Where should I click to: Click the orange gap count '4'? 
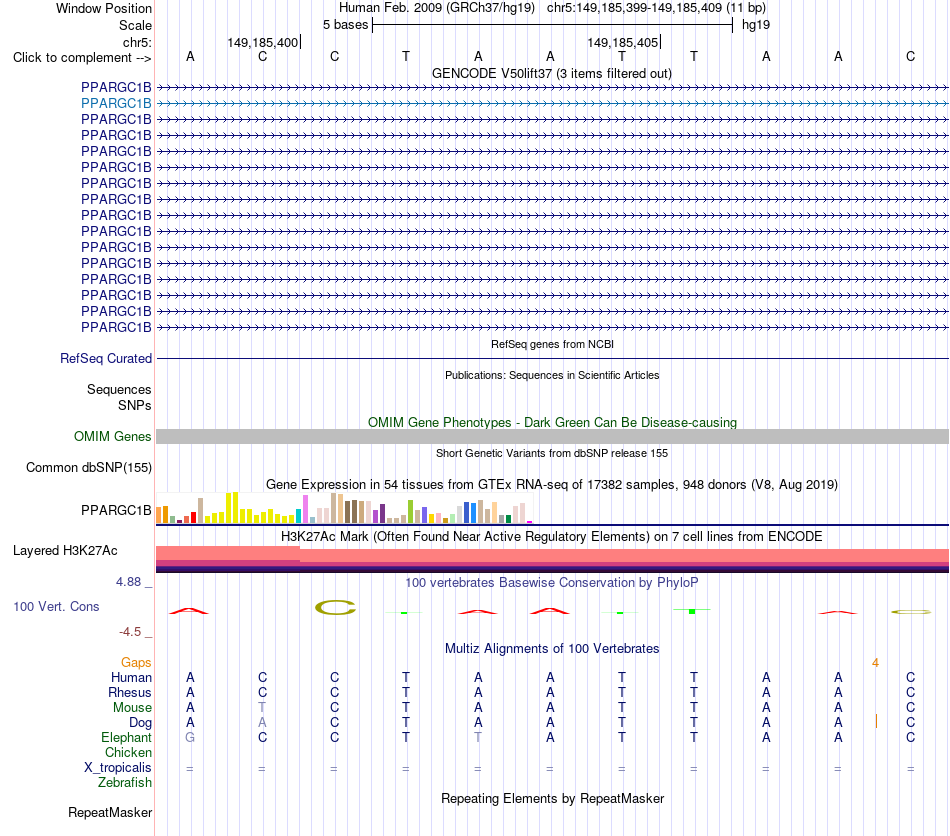coord(875,663)
